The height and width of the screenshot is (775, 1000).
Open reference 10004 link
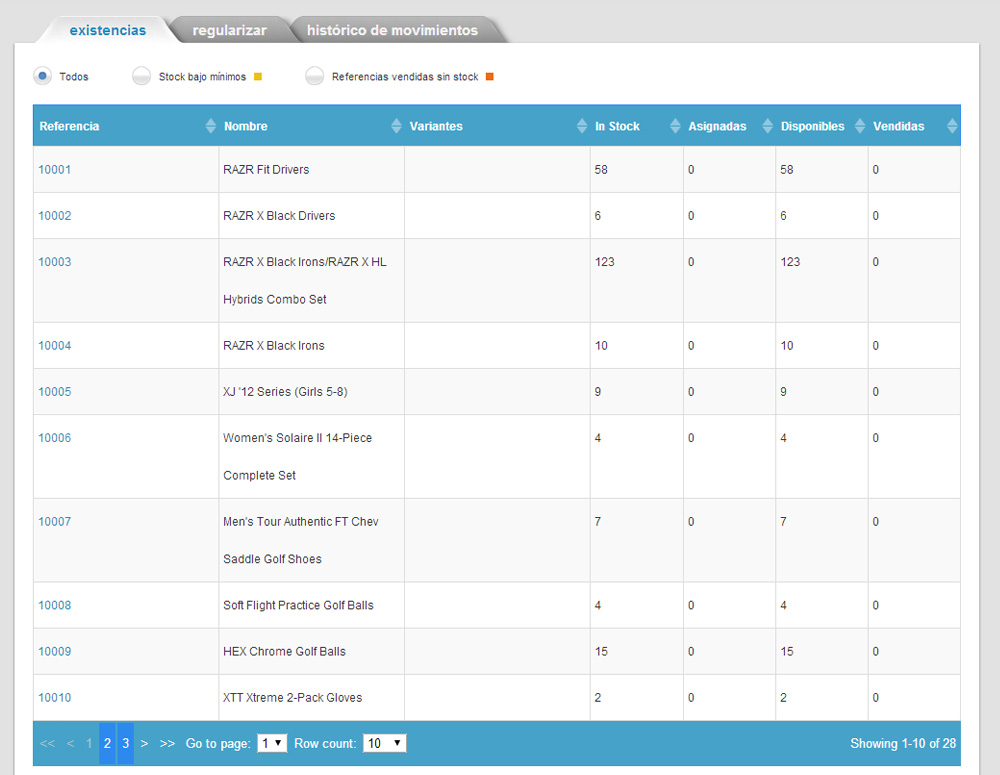tap(55, 346)
